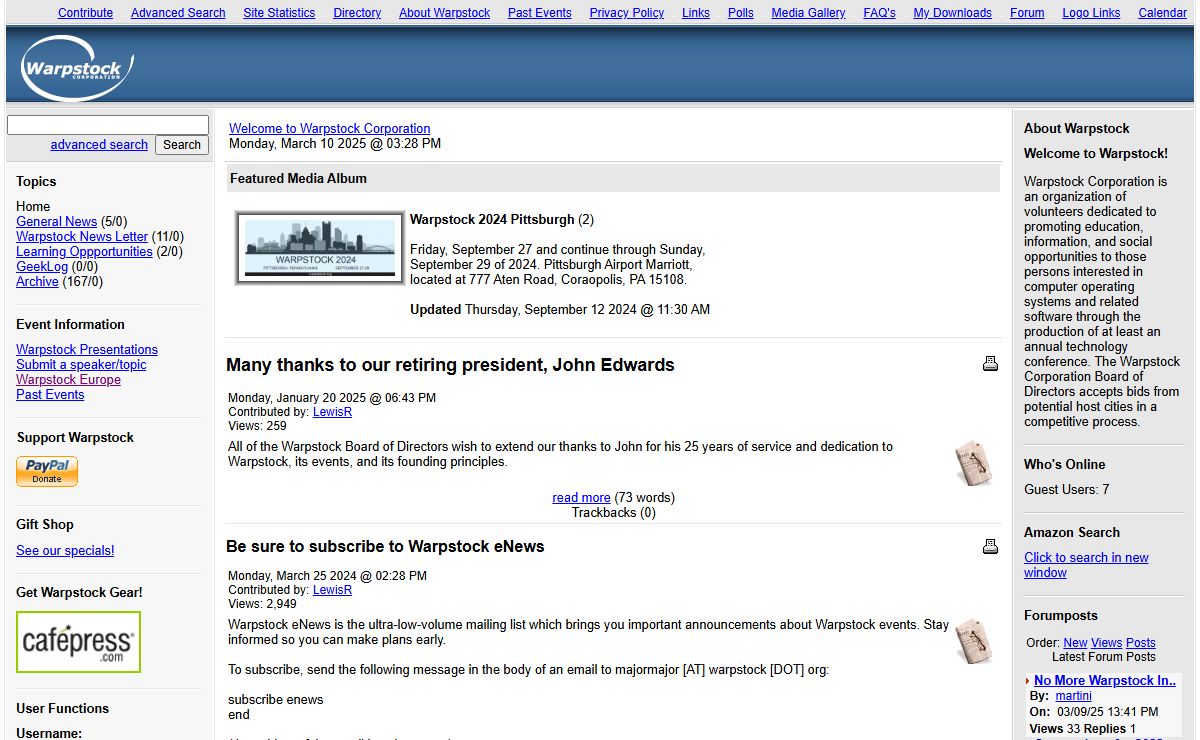Click the PayPal Donate button
1200x740 pixels.
coord(47,471)
